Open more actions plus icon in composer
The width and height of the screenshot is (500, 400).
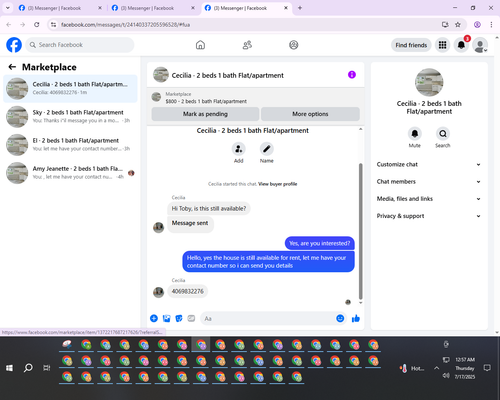pyautogui.click(x=154, y=318)
